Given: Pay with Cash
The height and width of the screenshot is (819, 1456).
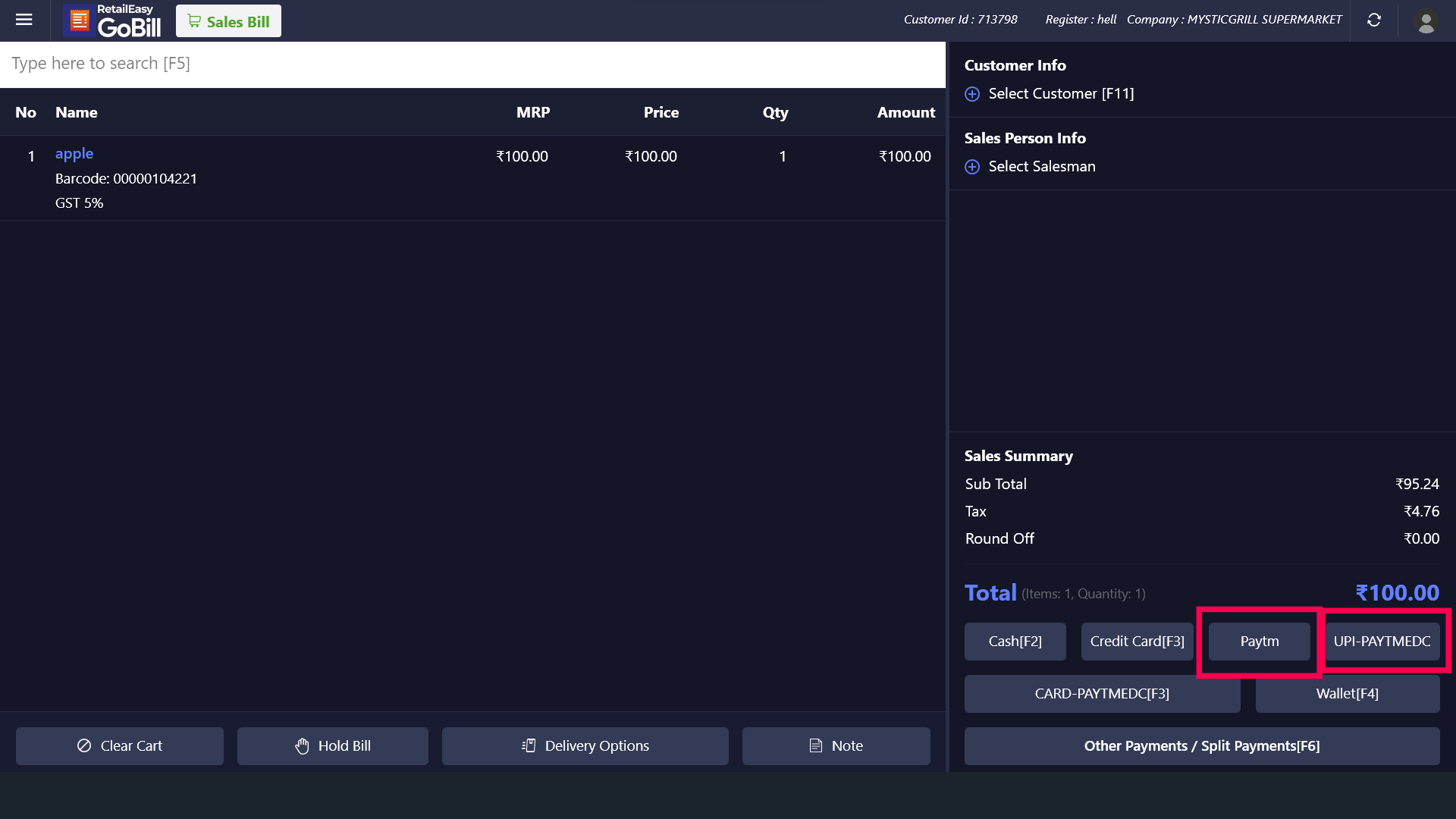Looking at the screenshot, I should point(1015,642).
